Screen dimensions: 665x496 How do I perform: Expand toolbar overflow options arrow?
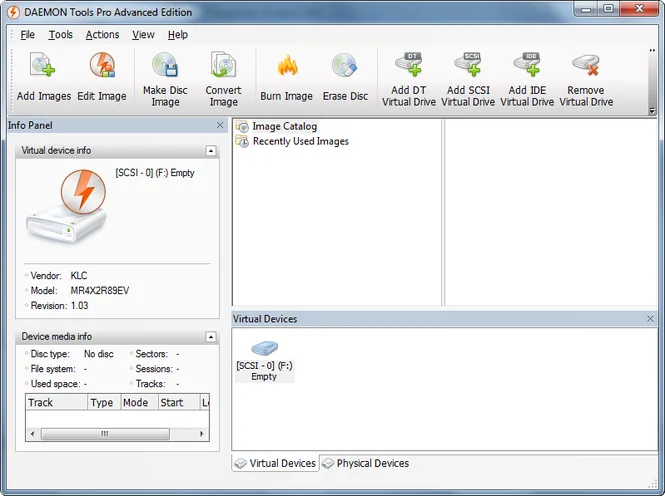coord(652,111)
